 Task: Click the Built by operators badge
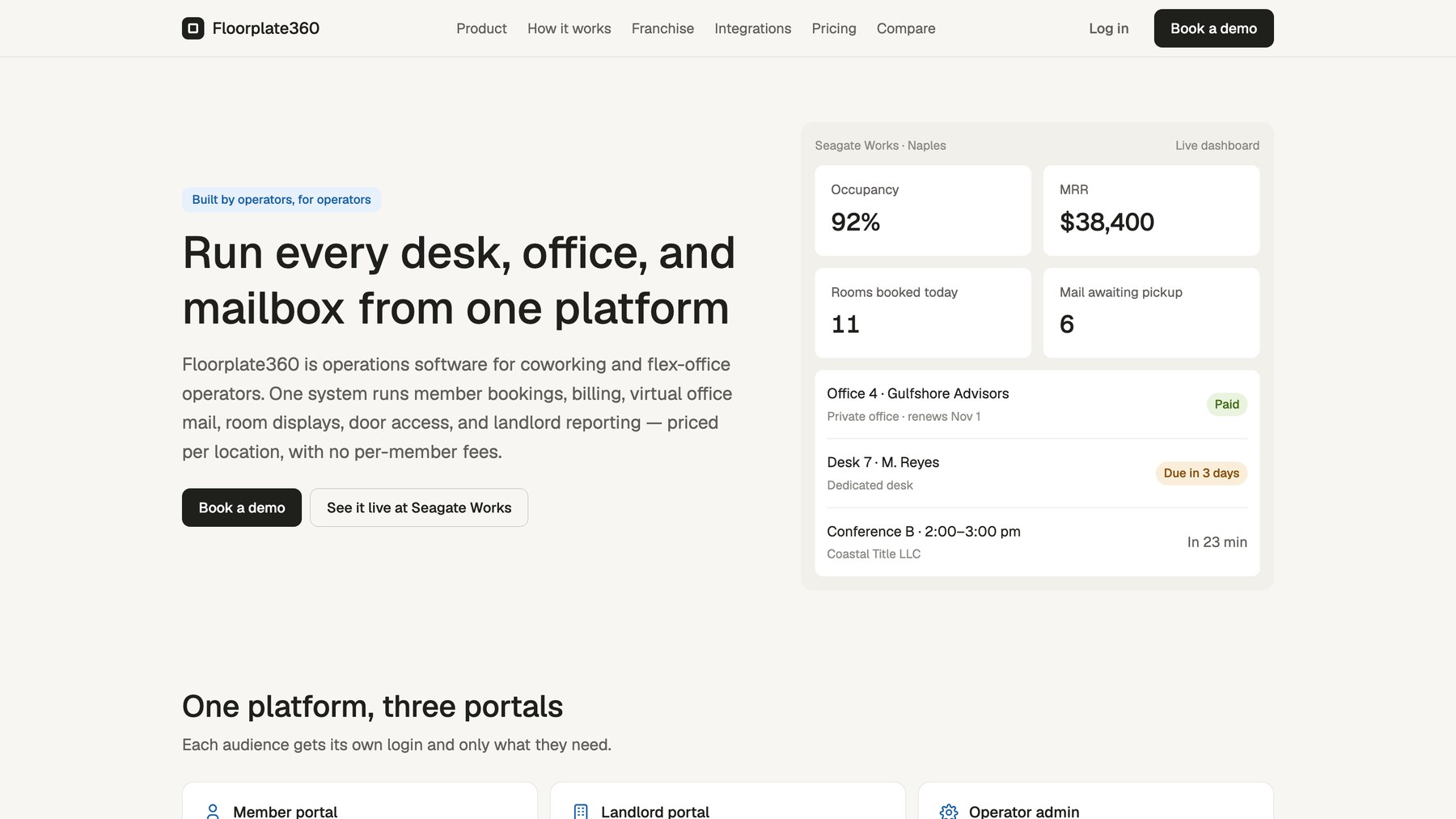click(x=281, y=200)
